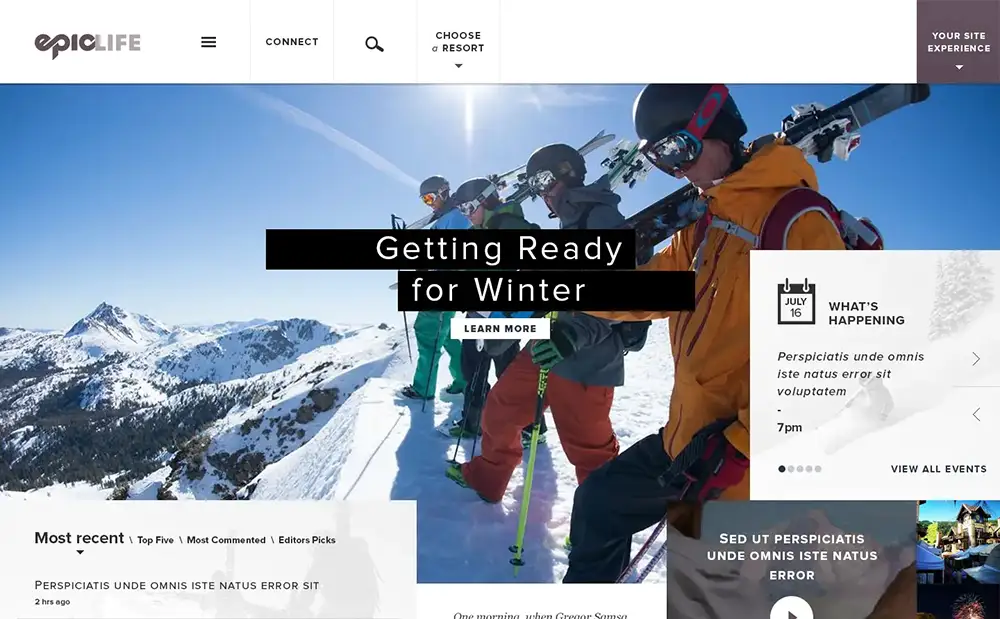Click the Learn More button

coord(500,328)
